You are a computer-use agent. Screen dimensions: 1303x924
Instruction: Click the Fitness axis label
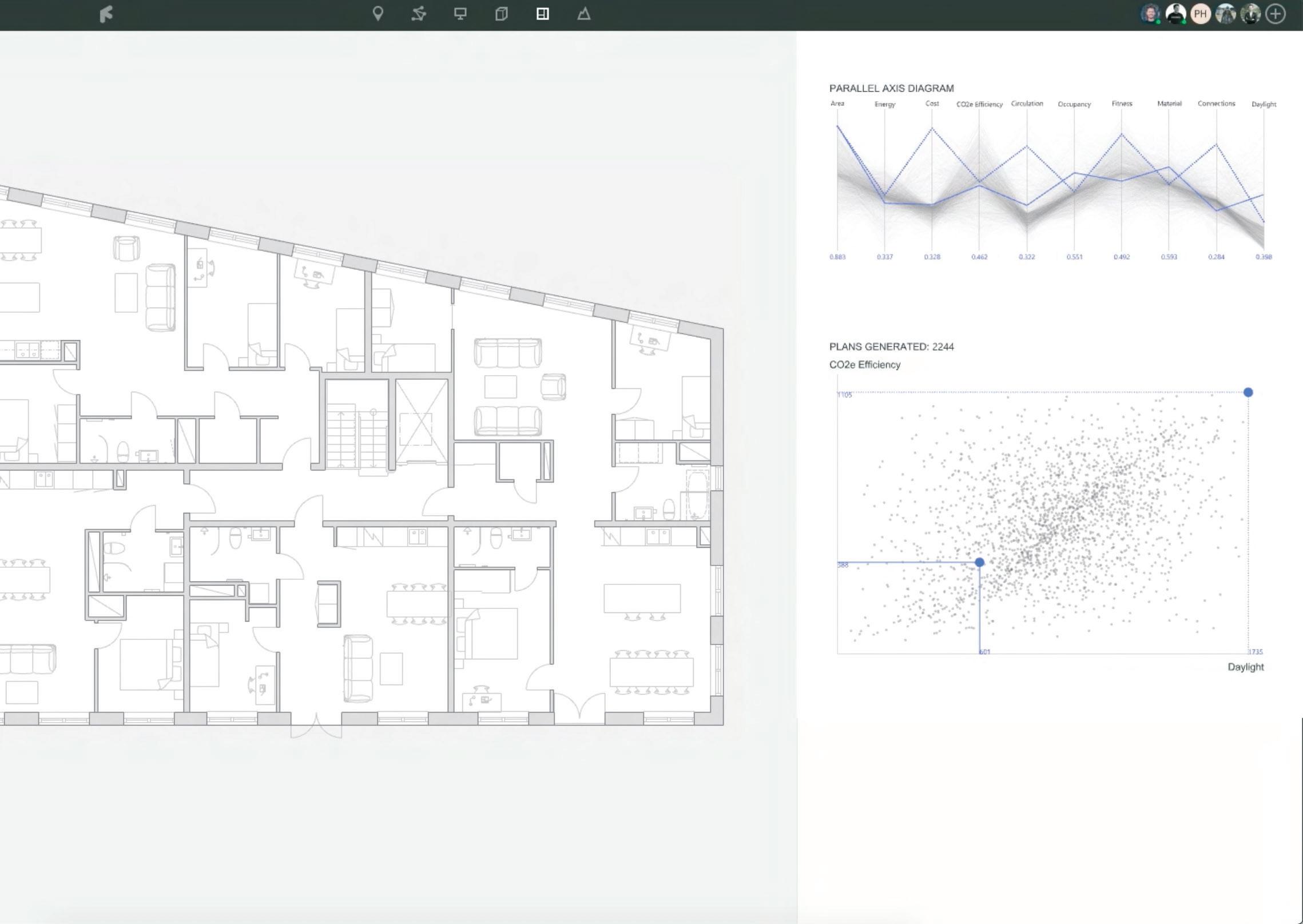coord(1122,103)
